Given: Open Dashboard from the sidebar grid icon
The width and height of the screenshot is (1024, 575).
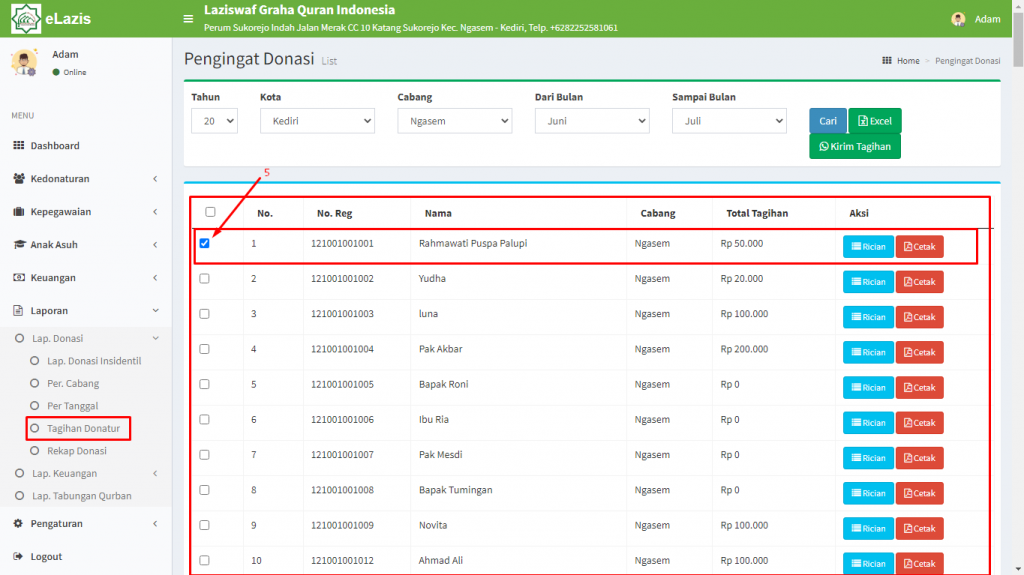Looking at the screenshot, I should click(18, 145).
